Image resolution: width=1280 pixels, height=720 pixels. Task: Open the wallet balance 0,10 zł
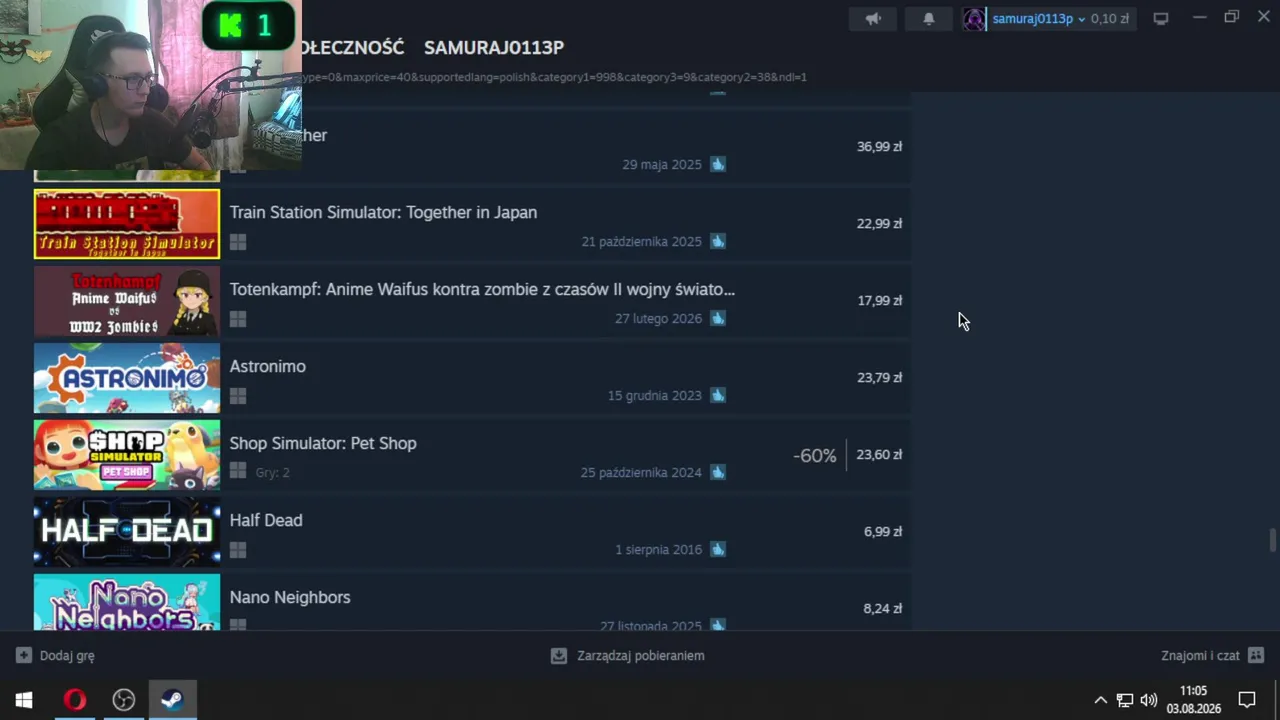click(1110, 19)
